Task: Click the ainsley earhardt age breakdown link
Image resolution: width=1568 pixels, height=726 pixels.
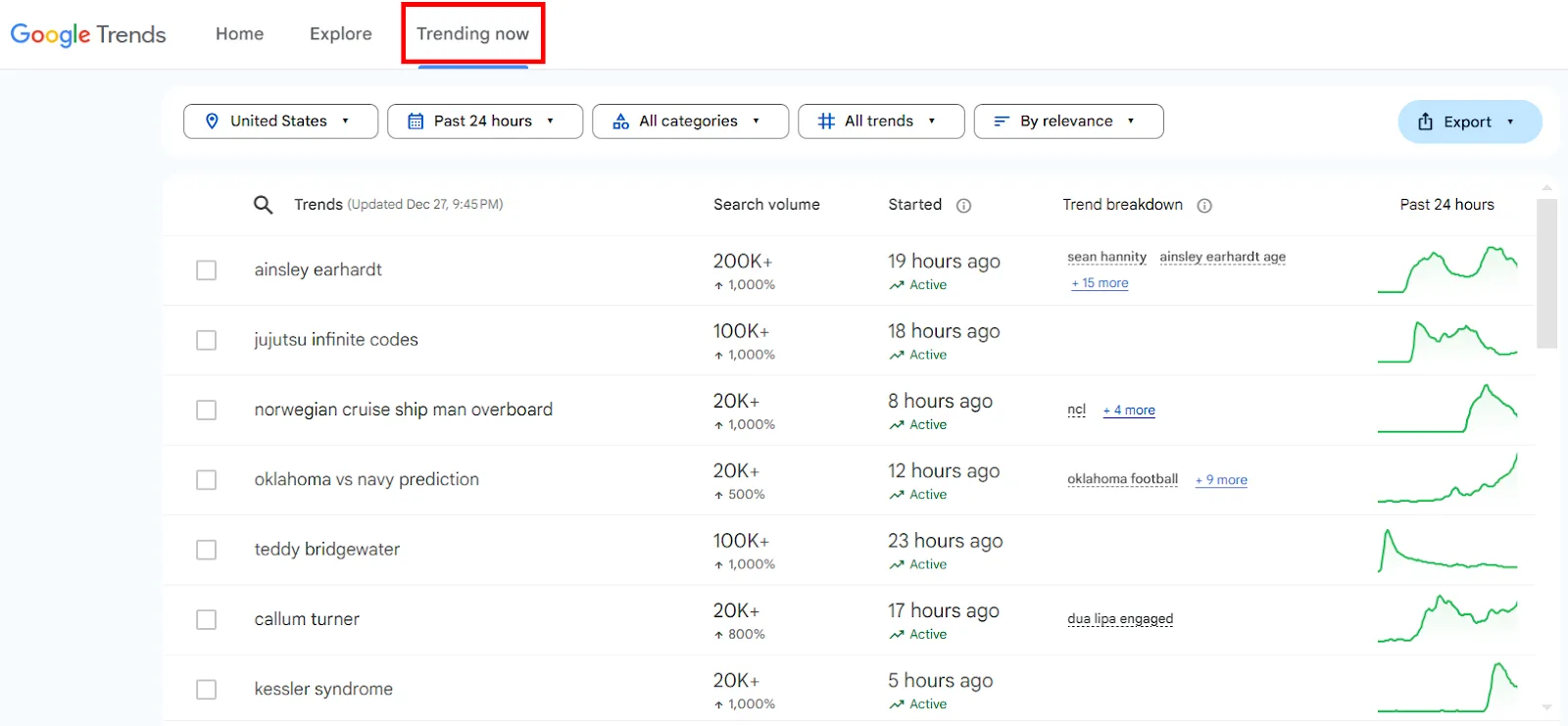Action: 1222,257
